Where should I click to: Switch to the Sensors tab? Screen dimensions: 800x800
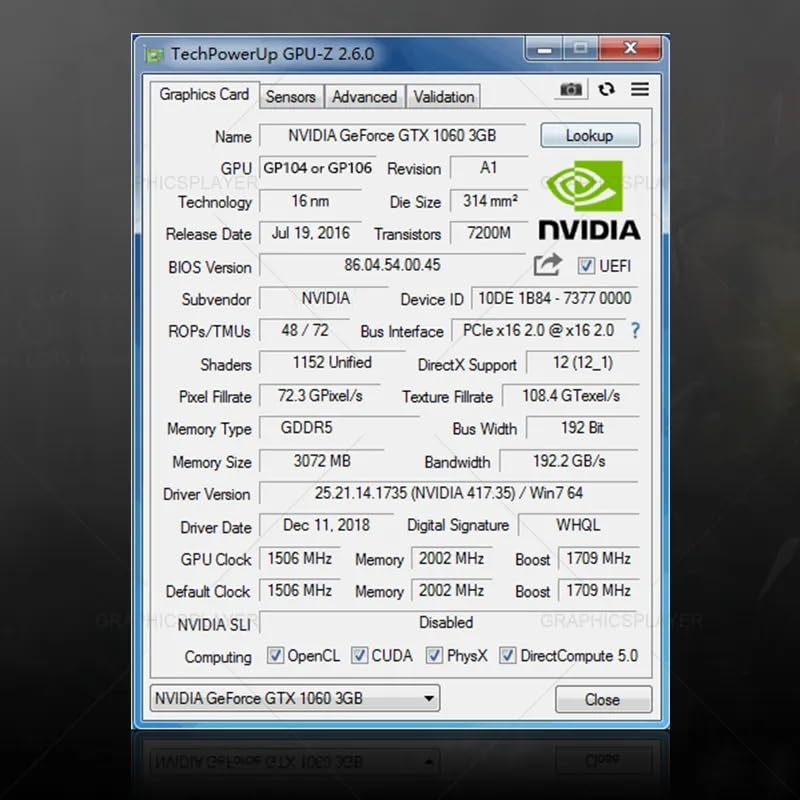(x=291, y=96)
